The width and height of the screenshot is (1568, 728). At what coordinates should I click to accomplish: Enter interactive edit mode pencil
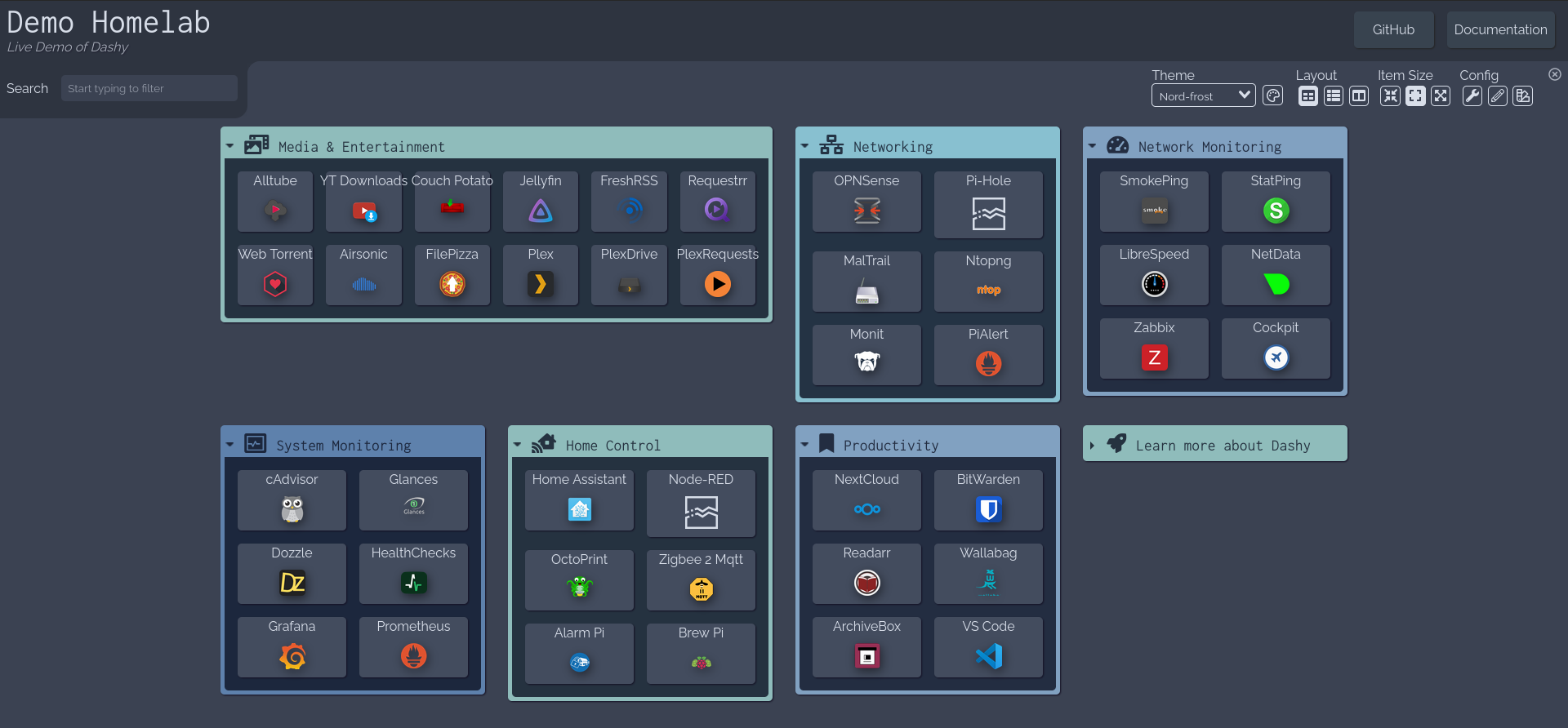tap(1498, 96)
